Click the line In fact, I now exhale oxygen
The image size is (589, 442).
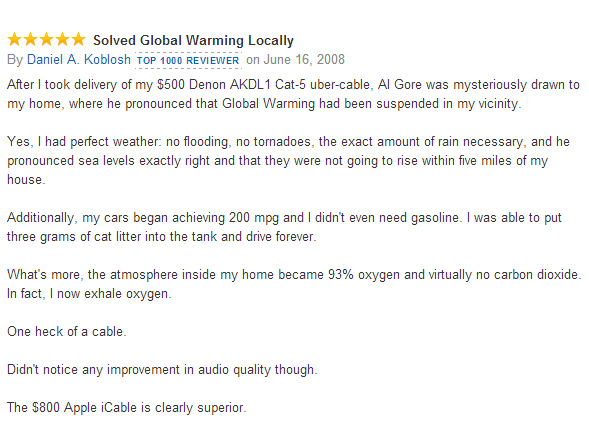pos(89,294)
